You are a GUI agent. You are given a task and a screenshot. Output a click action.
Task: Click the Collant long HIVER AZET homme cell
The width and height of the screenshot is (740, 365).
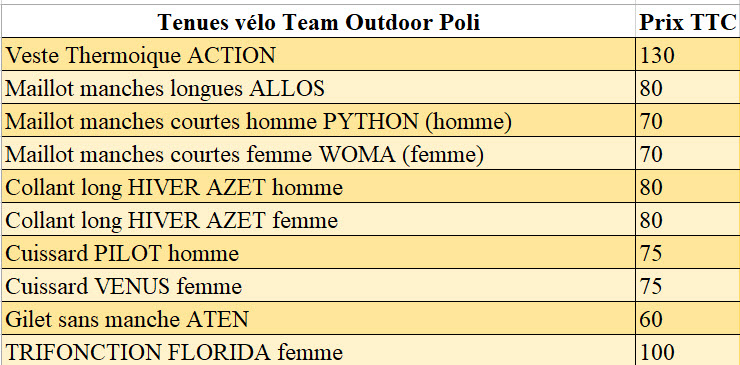pyautogui.click(x=319, y=187)
